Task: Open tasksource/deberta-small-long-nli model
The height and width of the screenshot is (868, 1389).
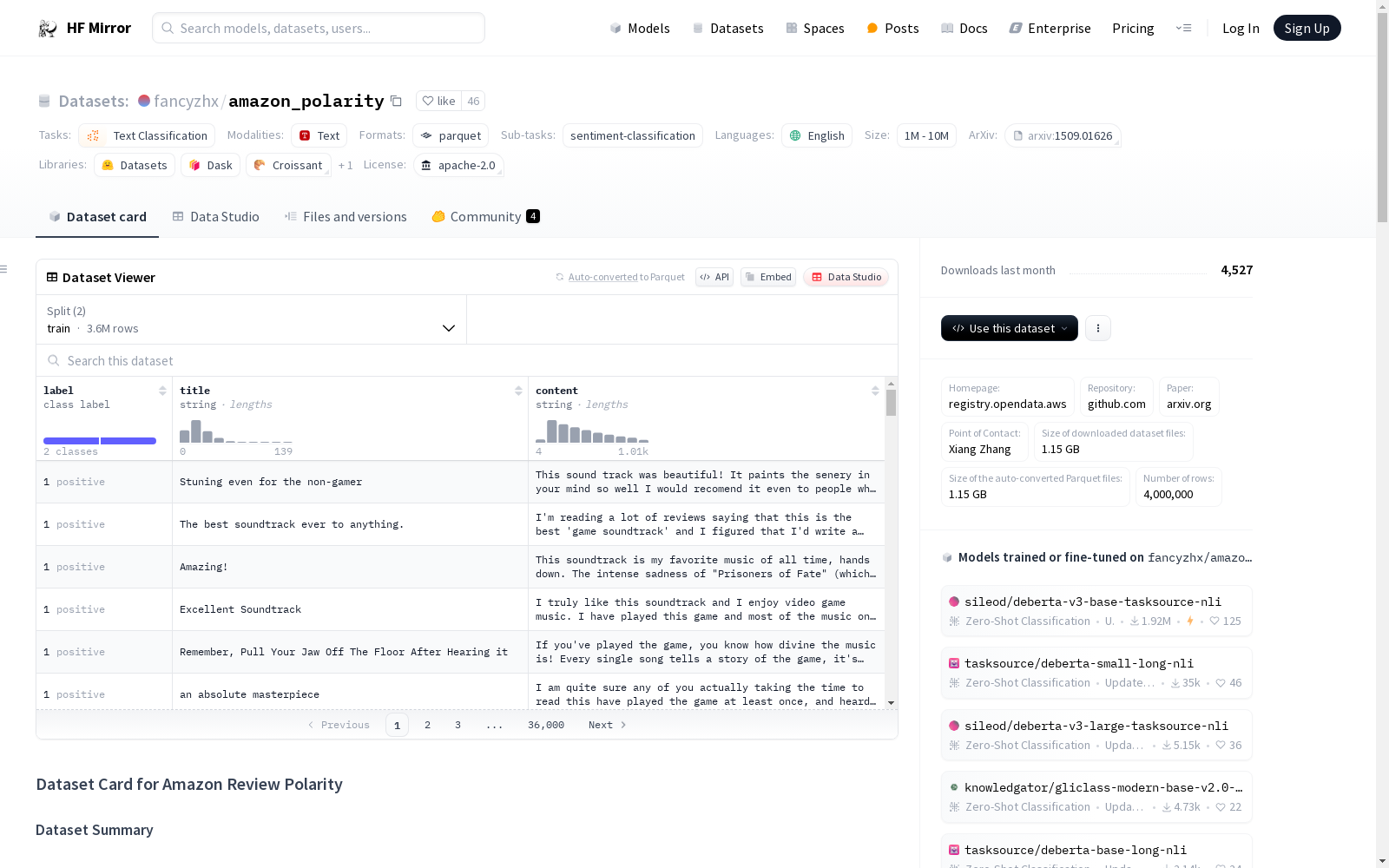Action: point(1096,673)
